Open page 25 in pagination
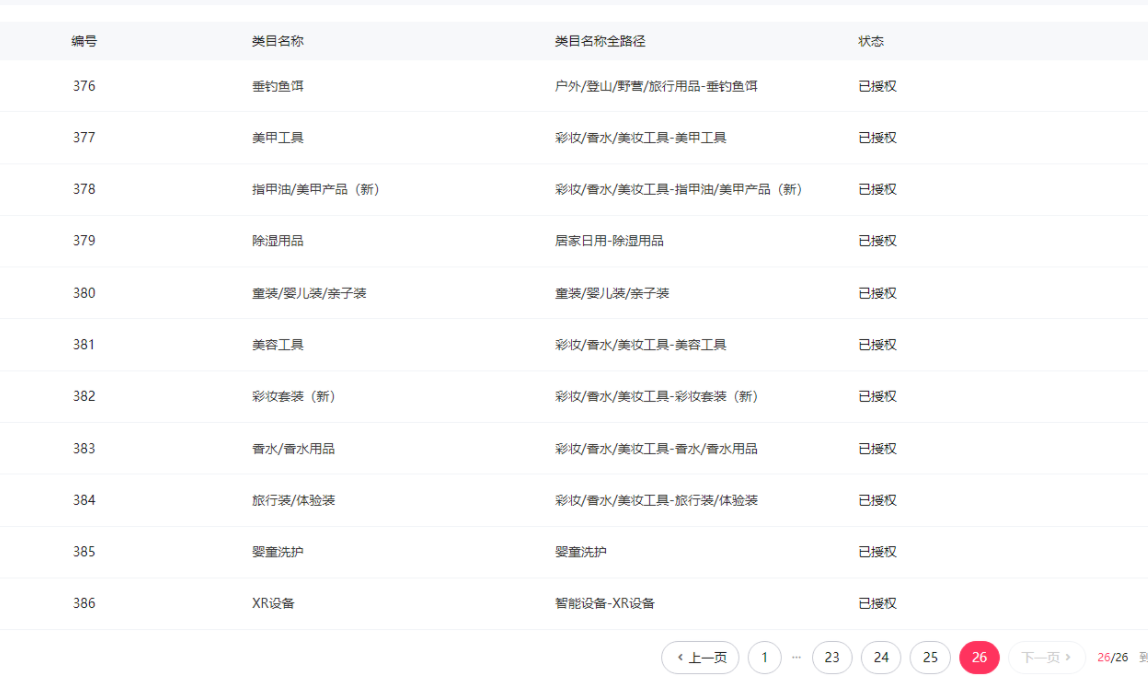The height and width of the screenshot is (682, 1148). coord(930,657)
